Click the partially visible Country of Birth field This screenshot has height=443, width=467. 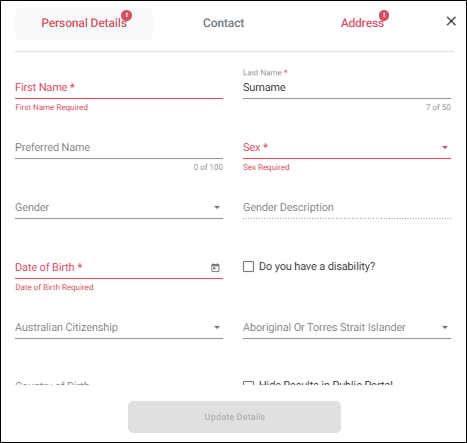click(119, 384)
